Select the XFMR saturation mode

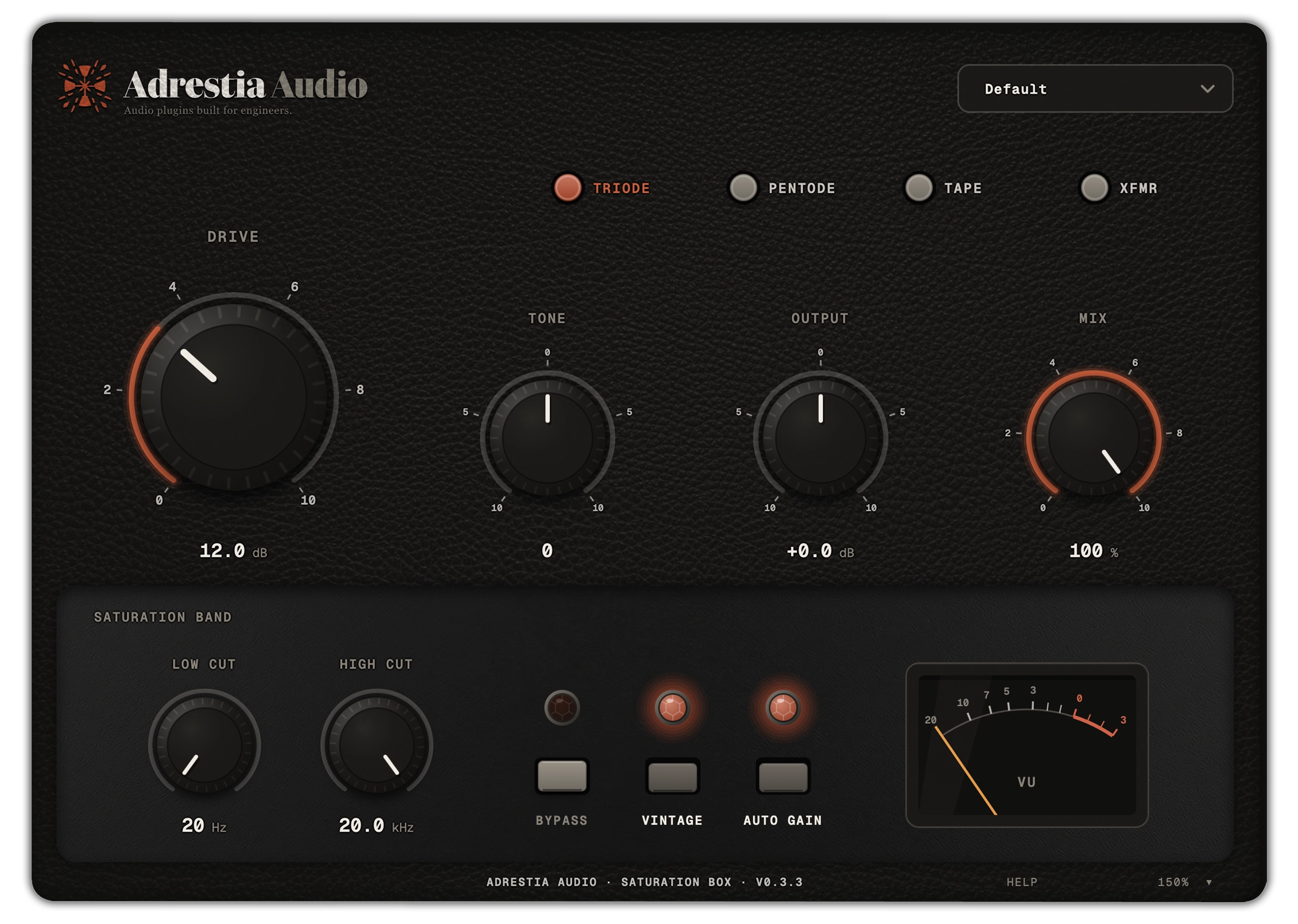point(1118,188)
